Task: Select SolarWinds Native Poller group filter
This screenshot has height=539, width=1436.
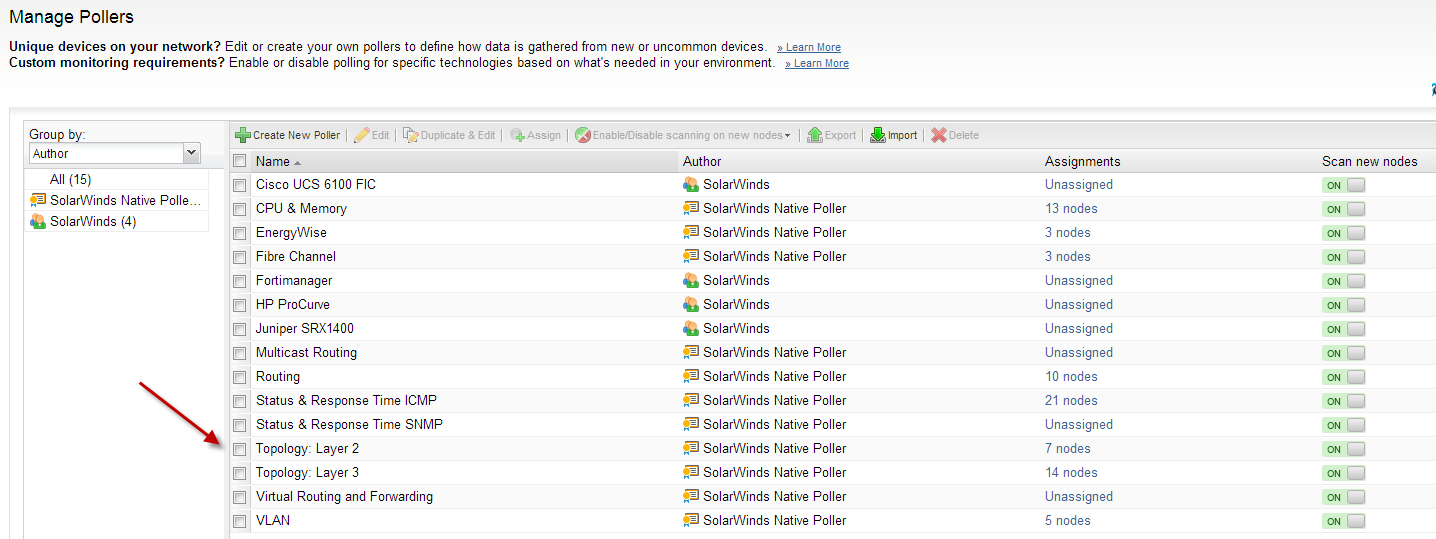Action: coord(126,200)
